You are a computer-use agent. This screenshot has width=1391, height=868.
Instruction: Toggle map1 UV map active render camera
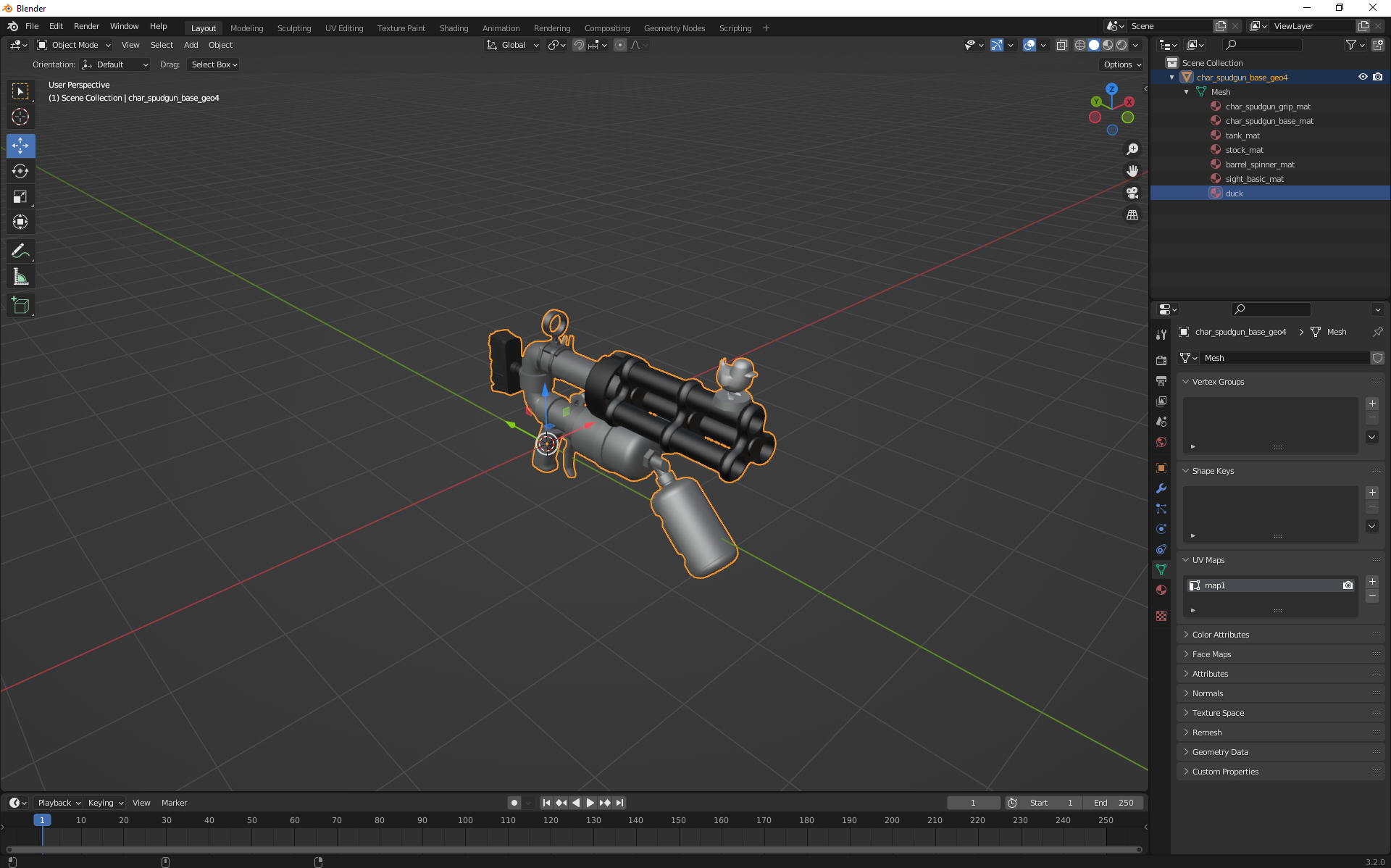pos(1348,585)
